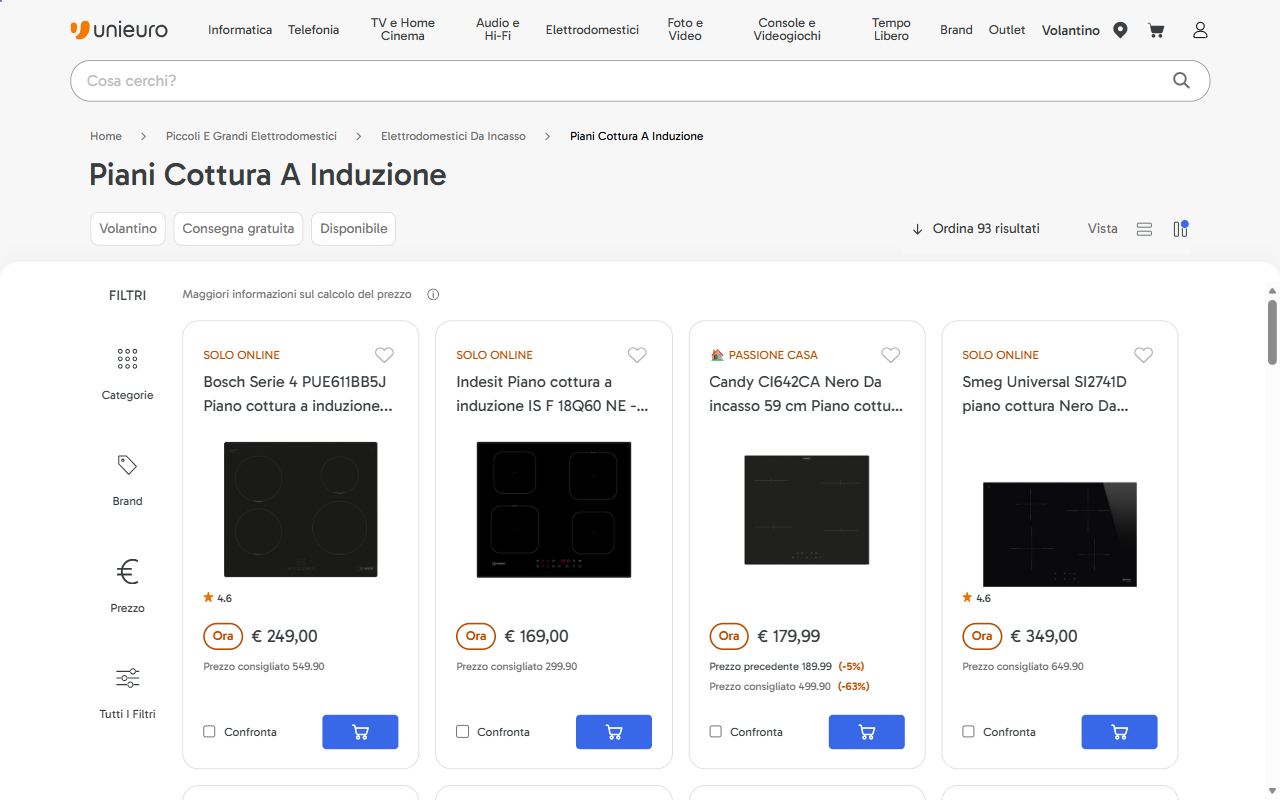Open Elettrodomestici Da Incasso breadcrumb
Image resolution: width=1280 pixels, height=800 pixels.
click(x=453, y=136)
